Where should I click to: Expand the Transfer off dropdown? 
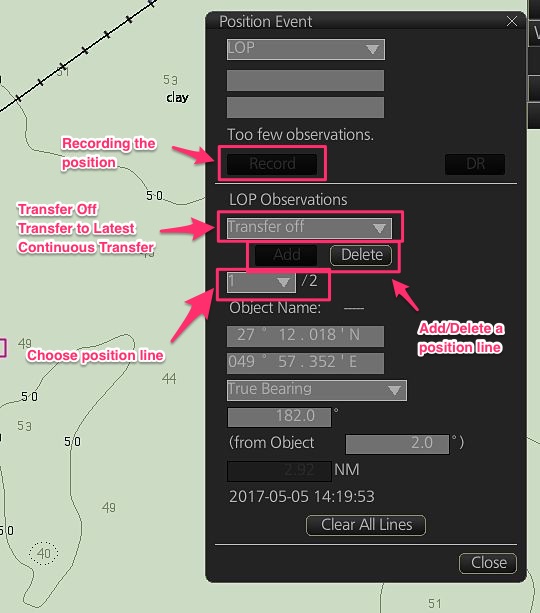coord(309,228)
